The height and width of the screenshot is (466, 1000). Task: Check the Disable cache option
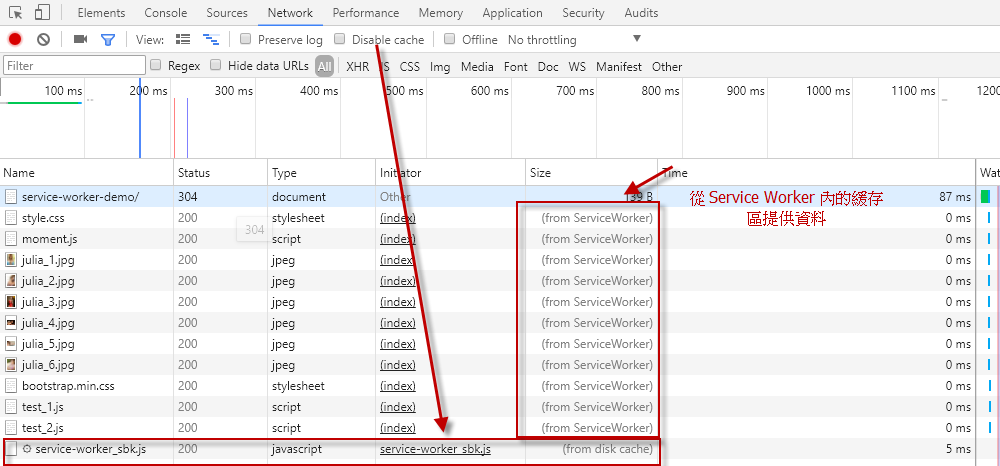[340, 40]
